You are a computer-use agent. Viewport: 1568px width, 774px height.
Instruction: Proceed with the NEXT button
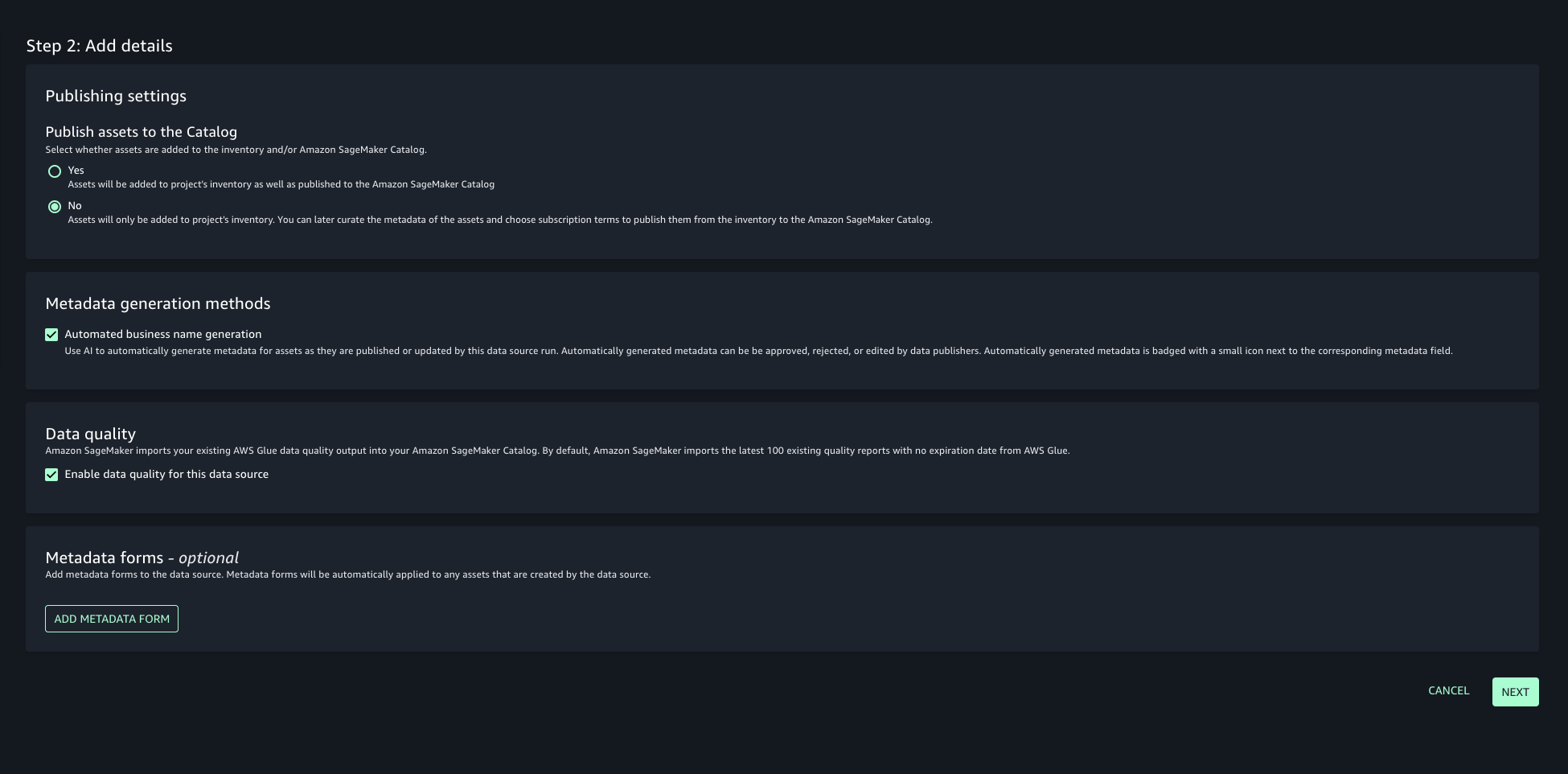(x=1515, y=692)
